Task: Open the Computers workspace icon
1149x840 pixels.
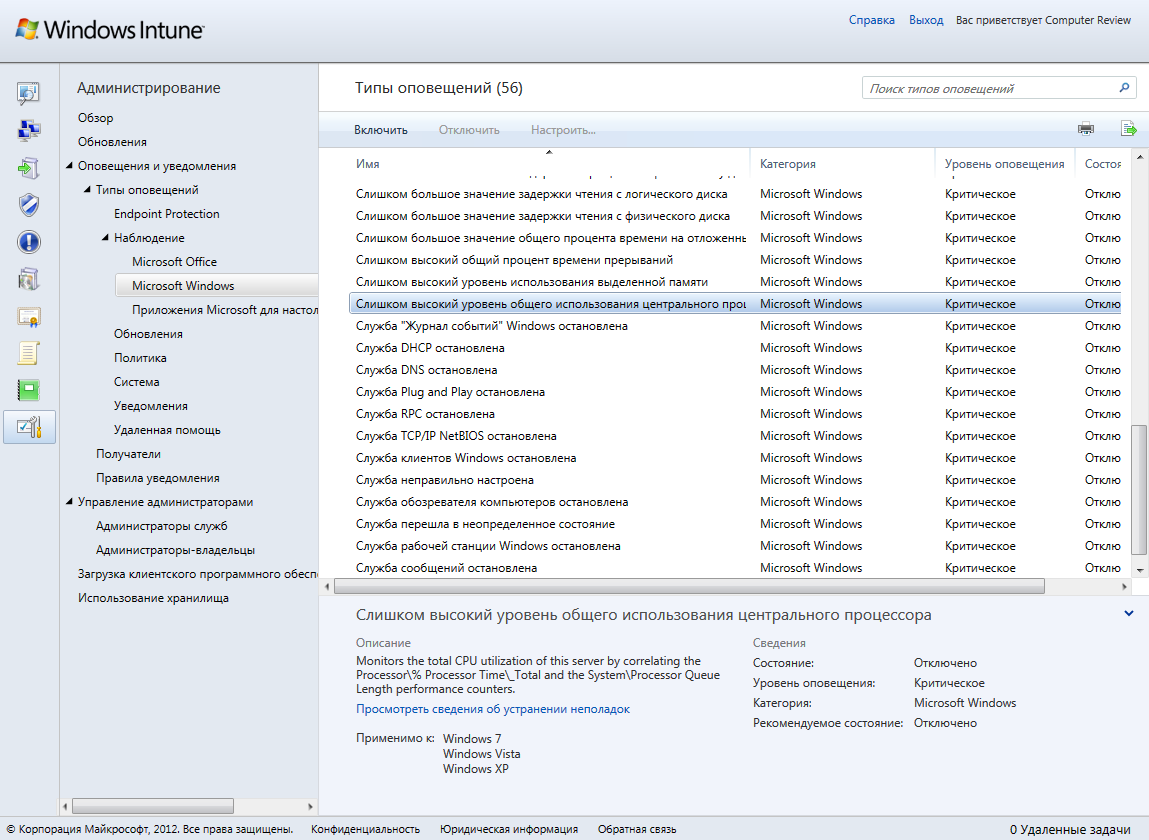Action: point(29,130)
